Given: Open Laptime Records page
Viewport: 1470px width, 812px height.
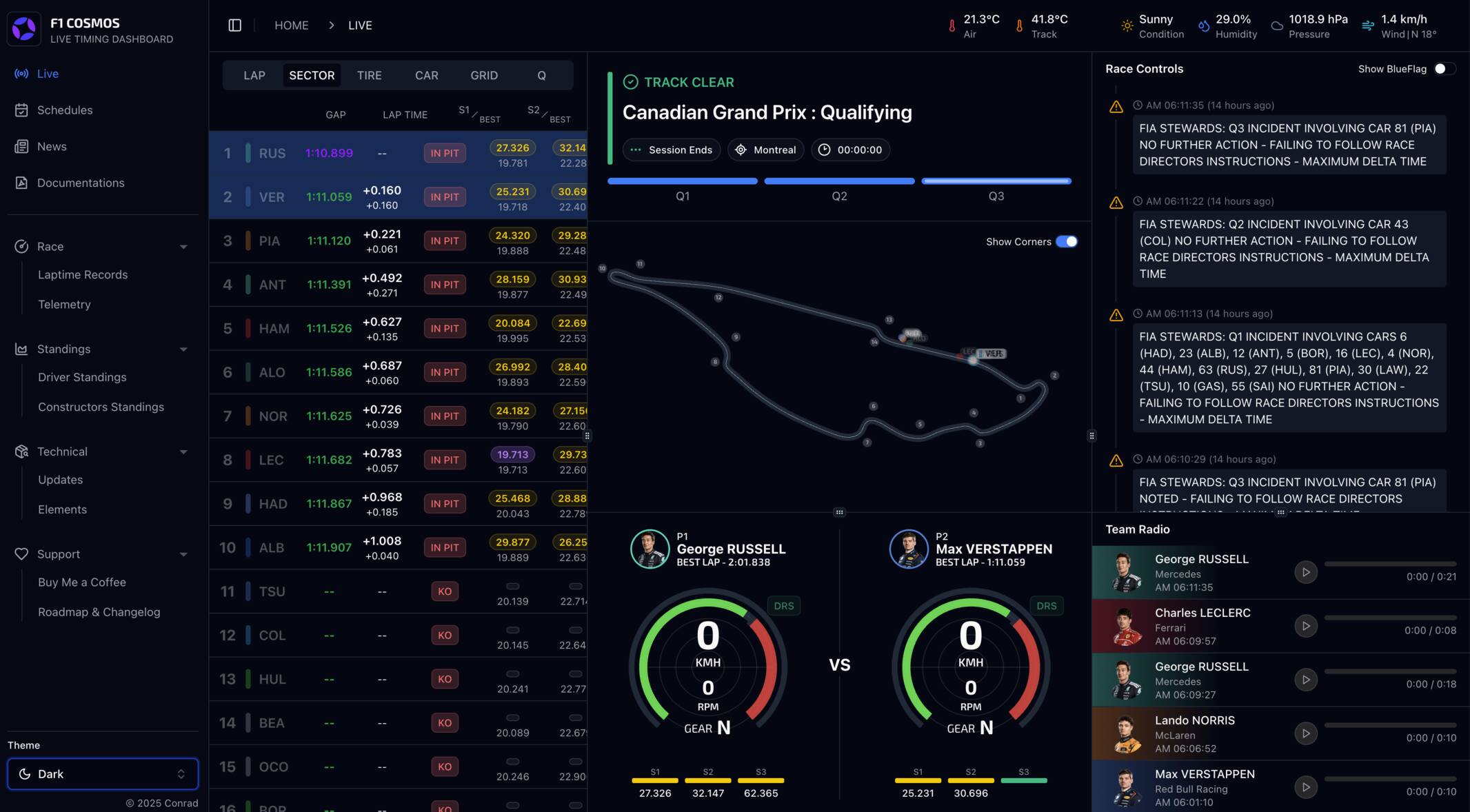Looking at the screenshot, I should pos(83,275).
